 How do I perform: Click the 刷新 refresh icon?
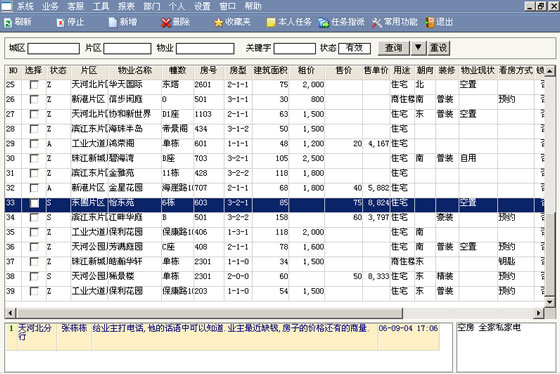coord(8,23)
